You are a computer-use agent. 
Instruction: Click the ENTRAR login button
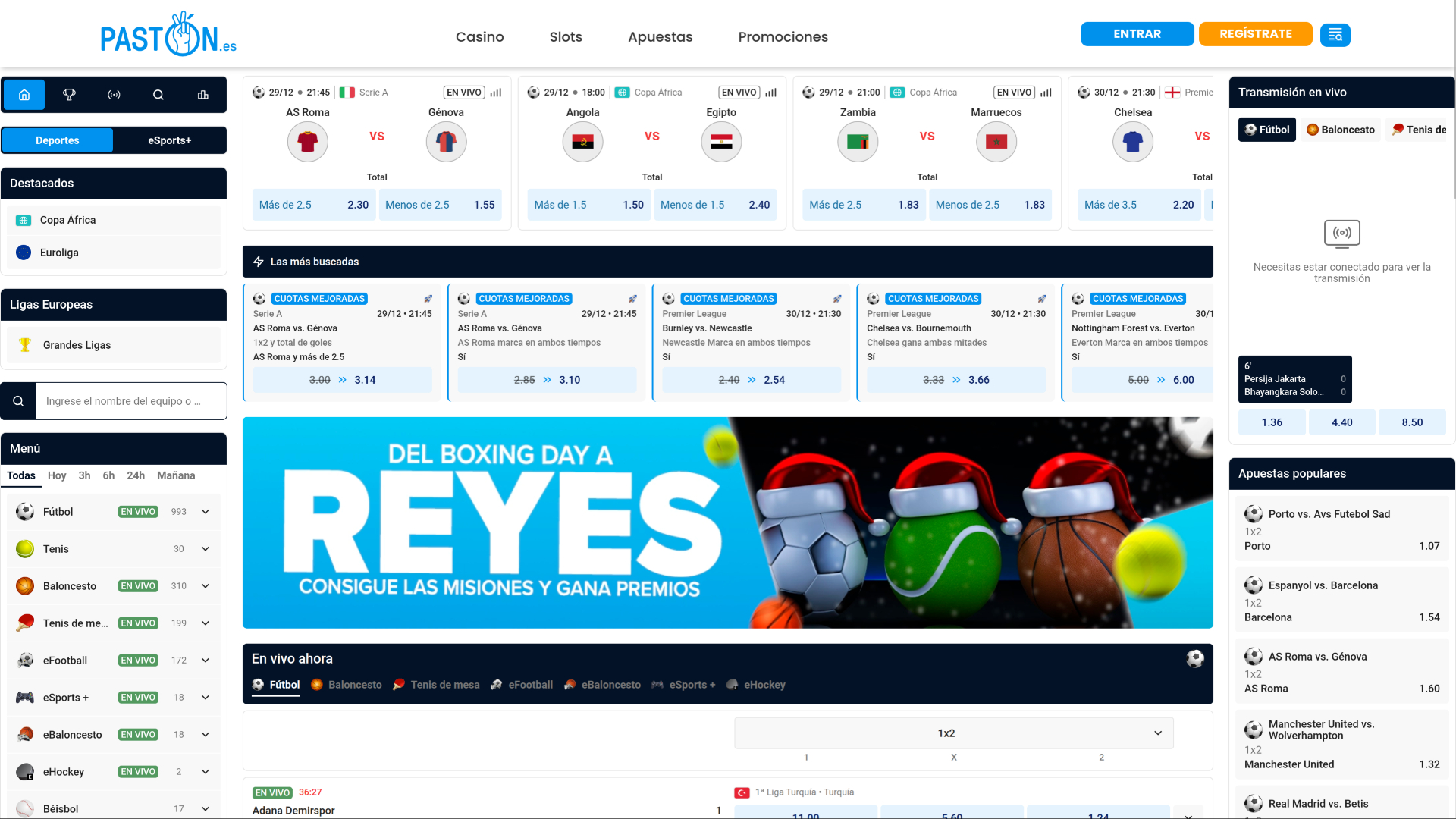click(1137, 34)
